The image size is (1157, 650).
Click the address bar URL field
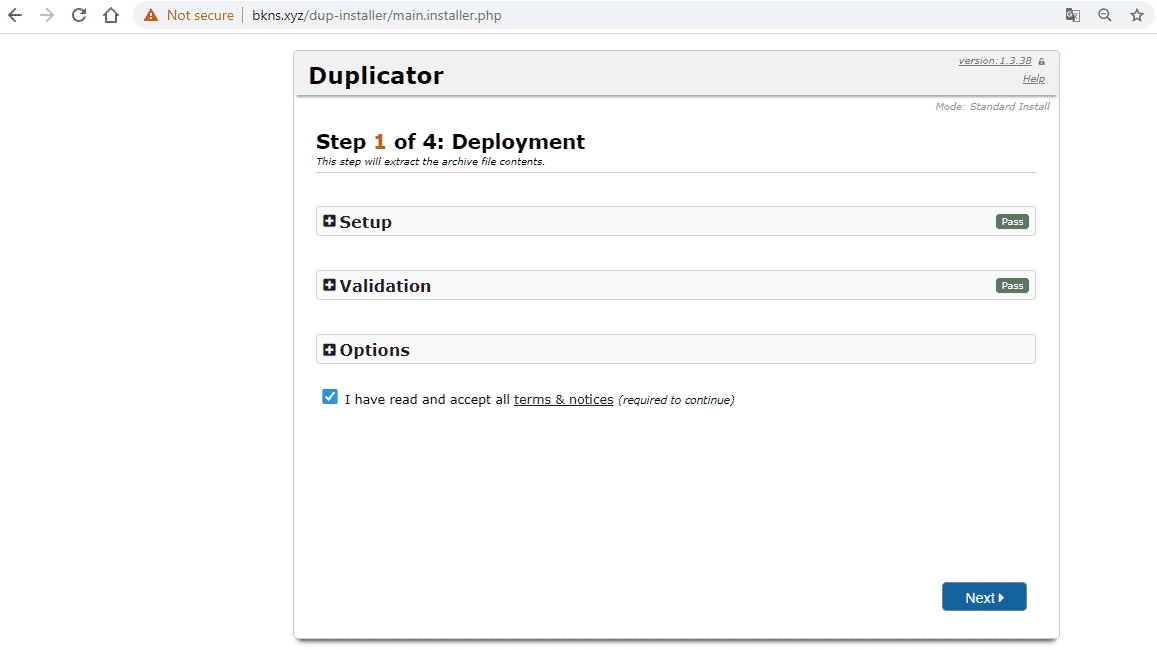click(x=600, y=15)
